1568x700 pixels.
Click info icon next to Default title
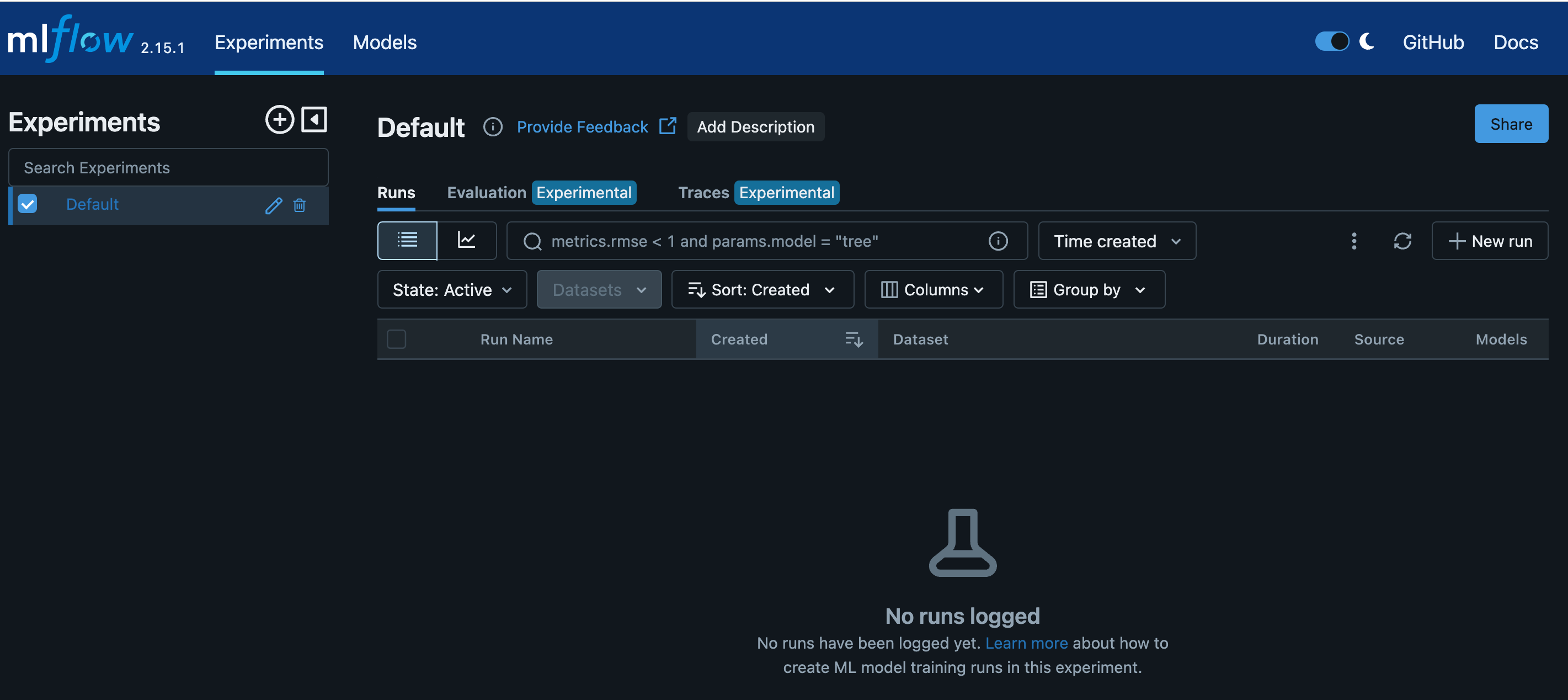click(x=493, y=127)
